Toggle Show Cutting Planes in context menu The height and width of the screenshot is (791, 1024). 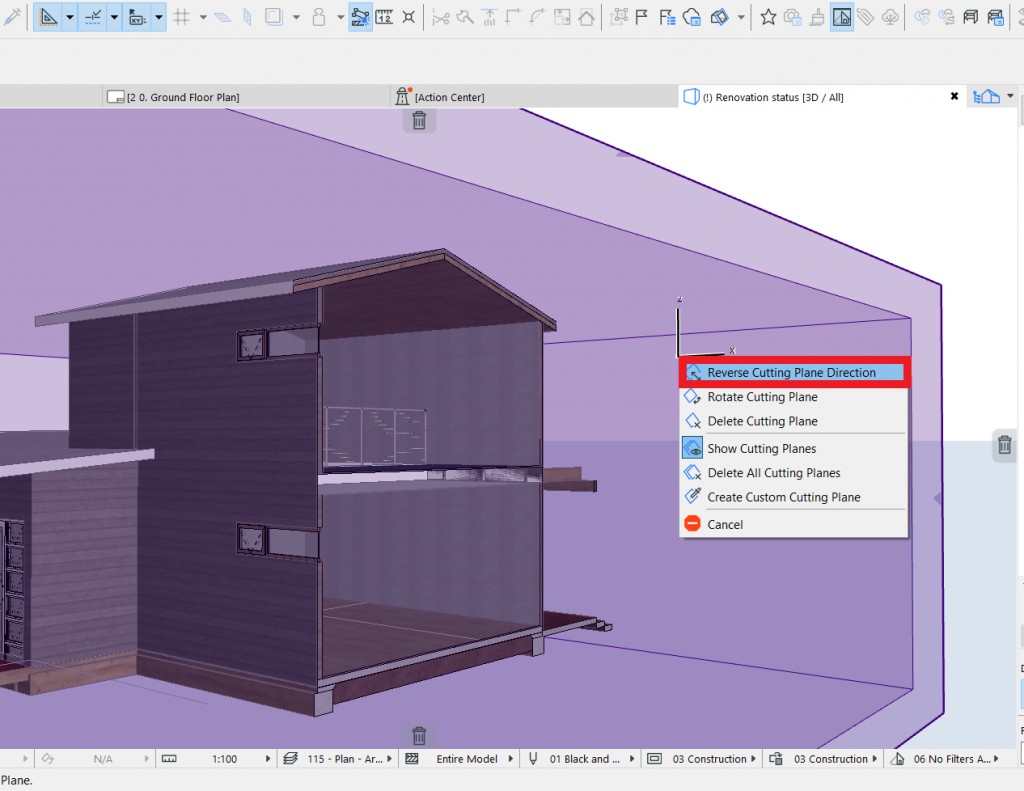793,449
